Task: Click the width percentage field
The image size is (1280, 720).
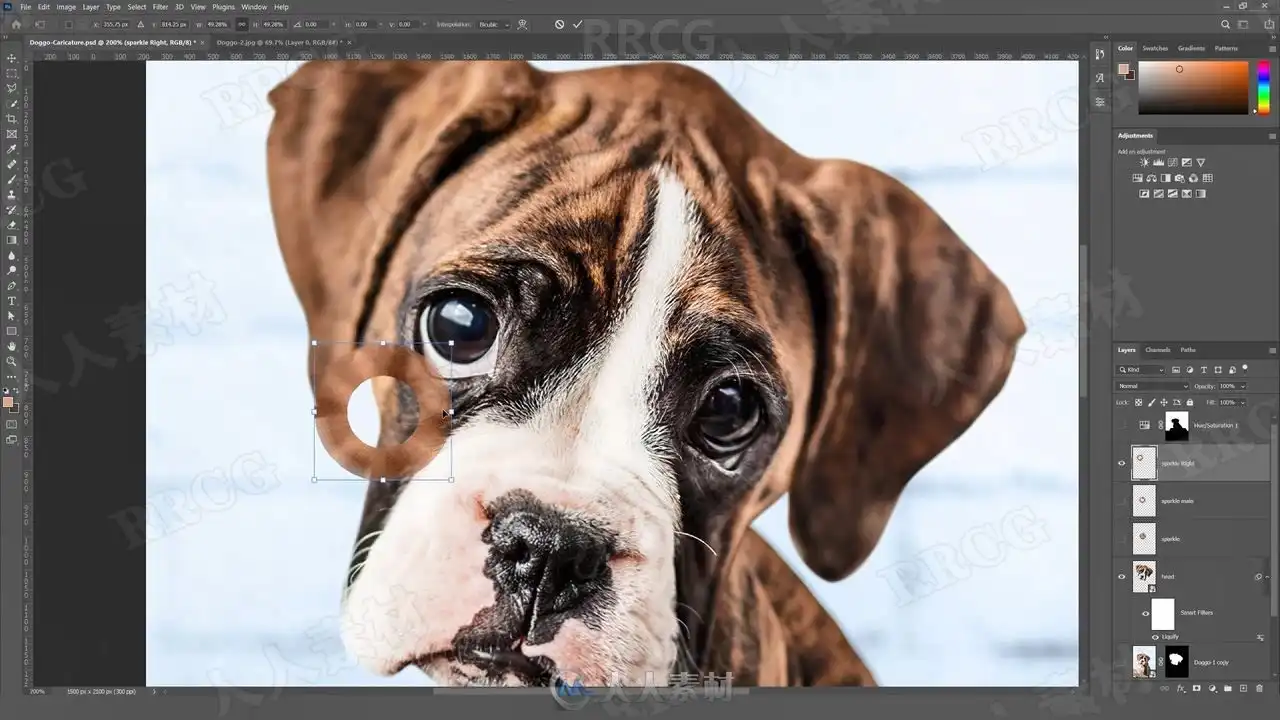Action: tap(217, 24)
